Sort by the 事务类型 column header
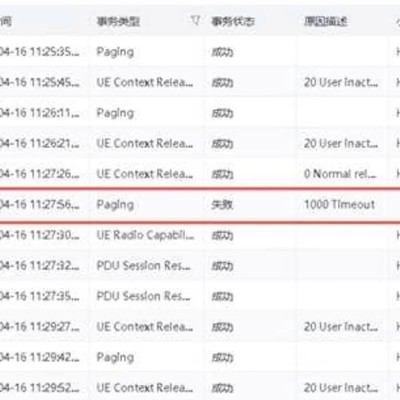 [x=118, y=22]
